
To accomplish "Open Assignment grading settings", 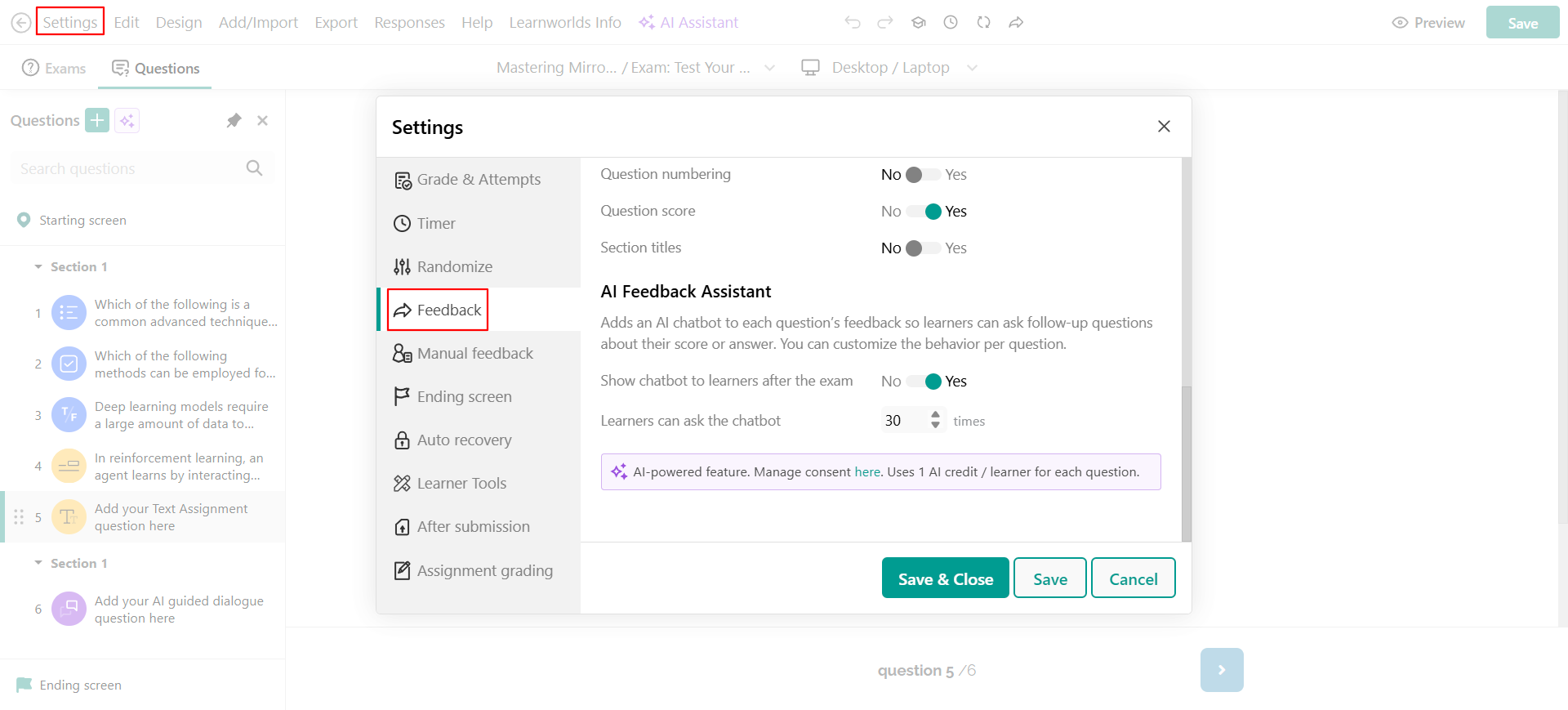I will point(479,570).
